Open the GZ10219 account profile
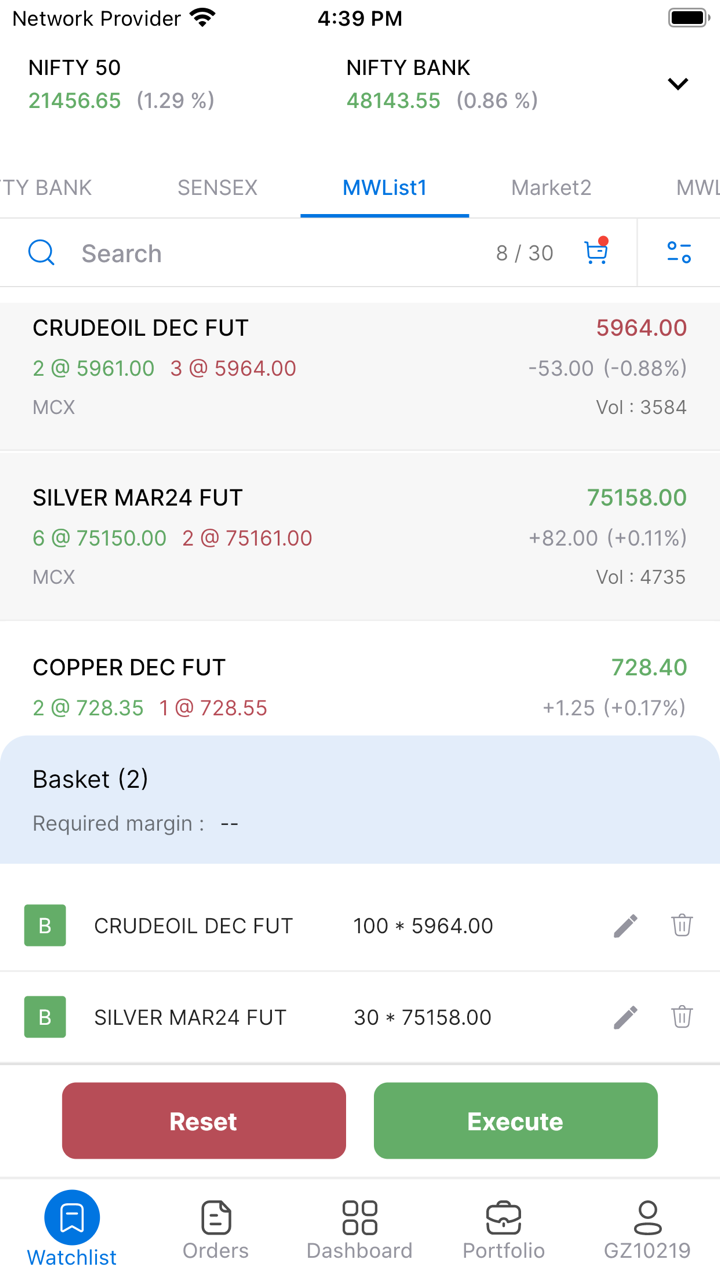This screenshot has width=720, height=1280. coord(647,1230)
